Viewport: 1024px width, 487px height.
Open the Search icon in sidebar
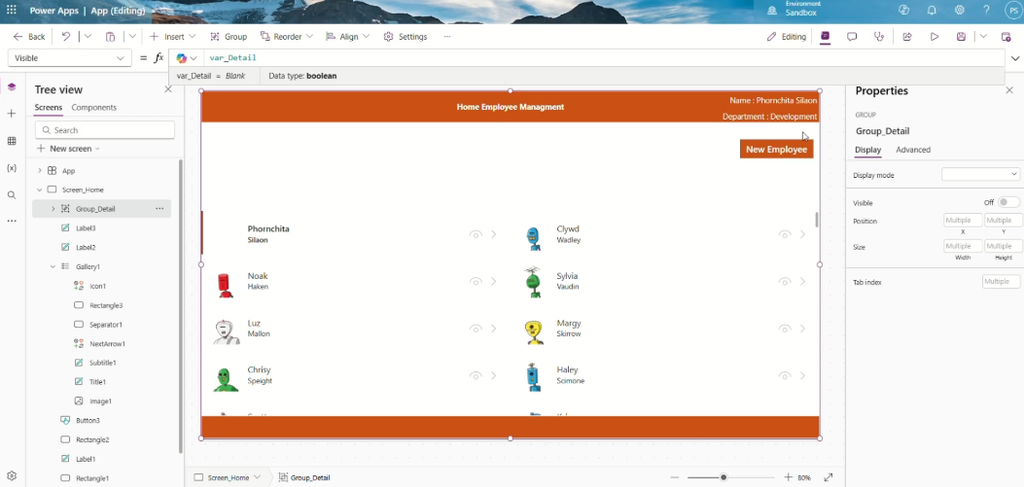click(11, 195)
